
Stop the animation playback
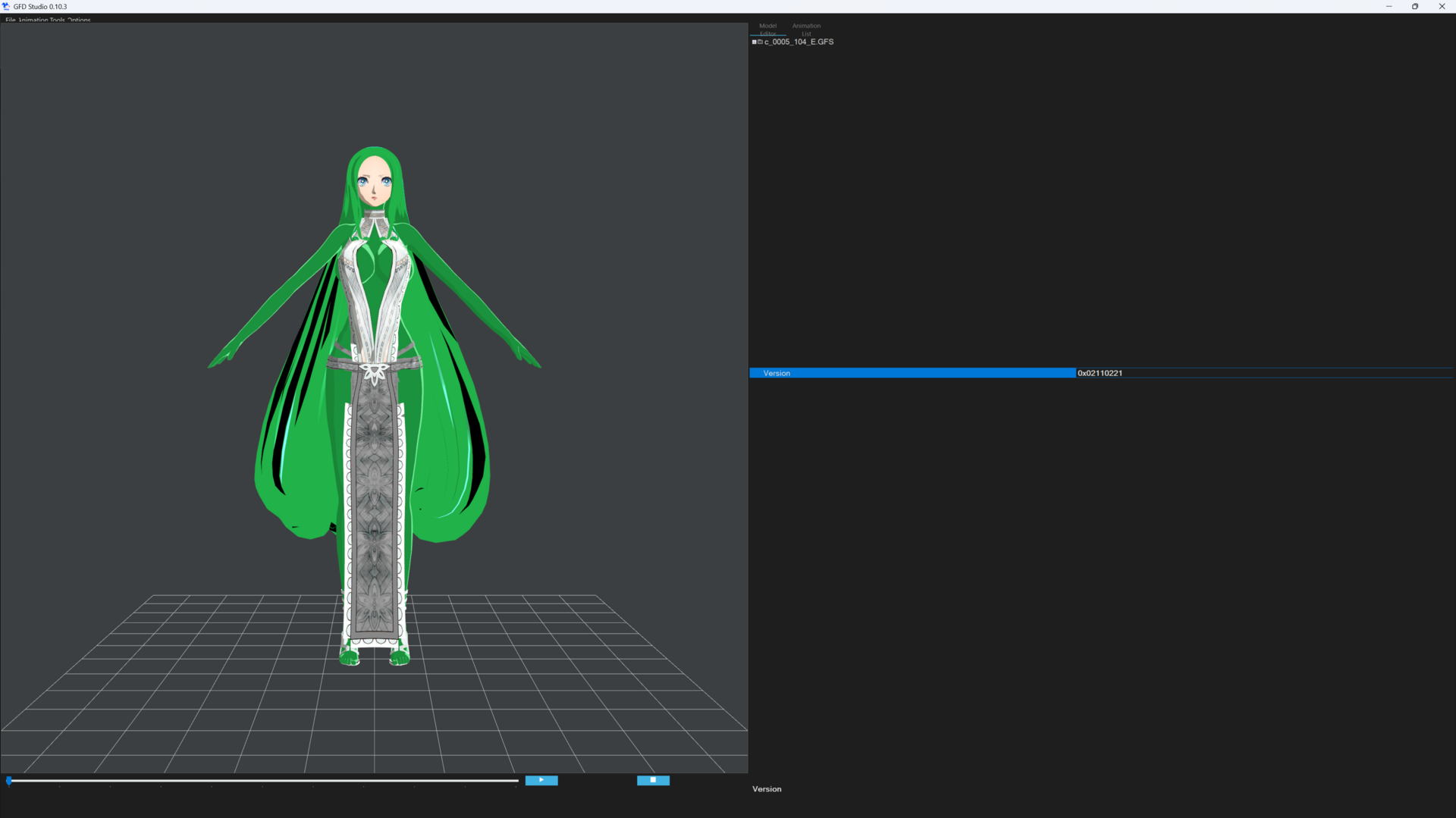[653, 780]
